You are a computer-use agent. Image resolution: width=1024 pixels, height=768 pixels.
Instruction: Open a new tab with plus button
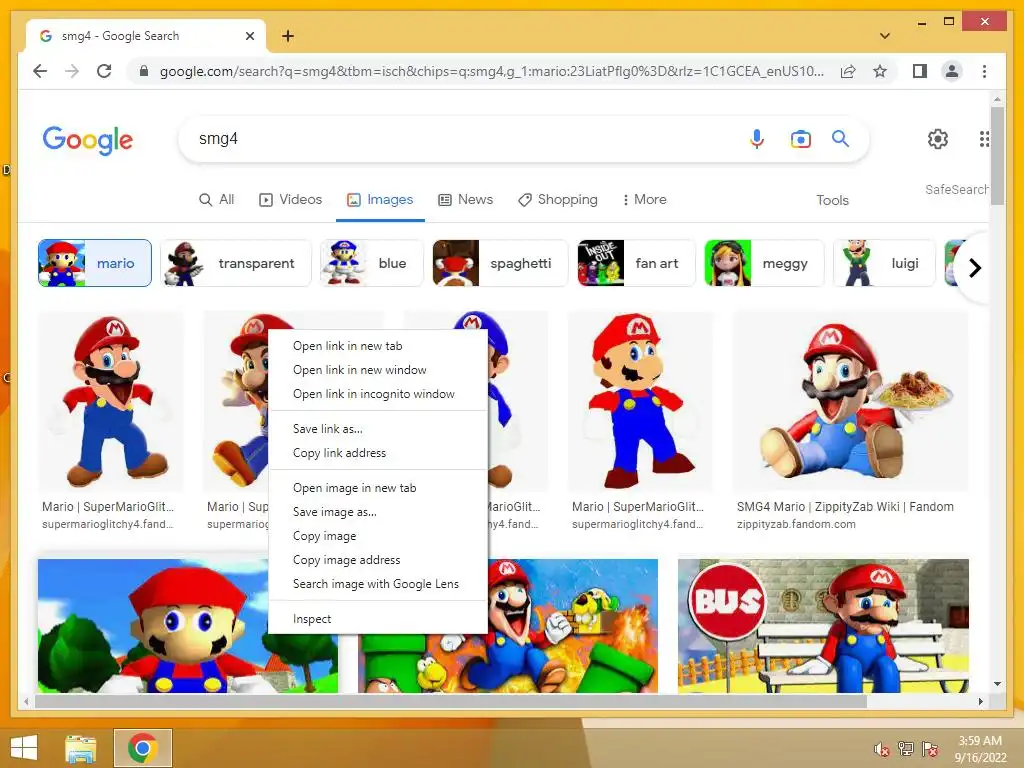[x=288, y=36]
